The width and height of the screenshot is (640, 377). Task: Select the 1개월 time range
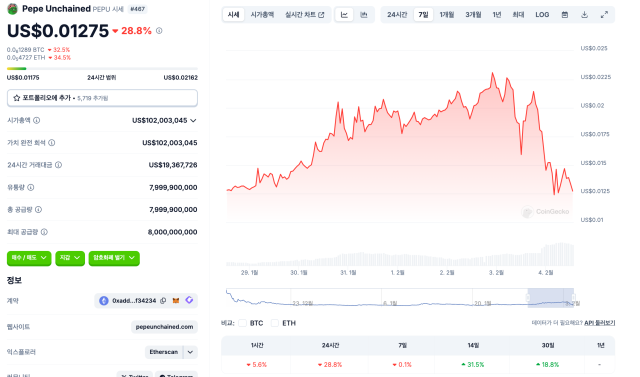click(447, 15)
